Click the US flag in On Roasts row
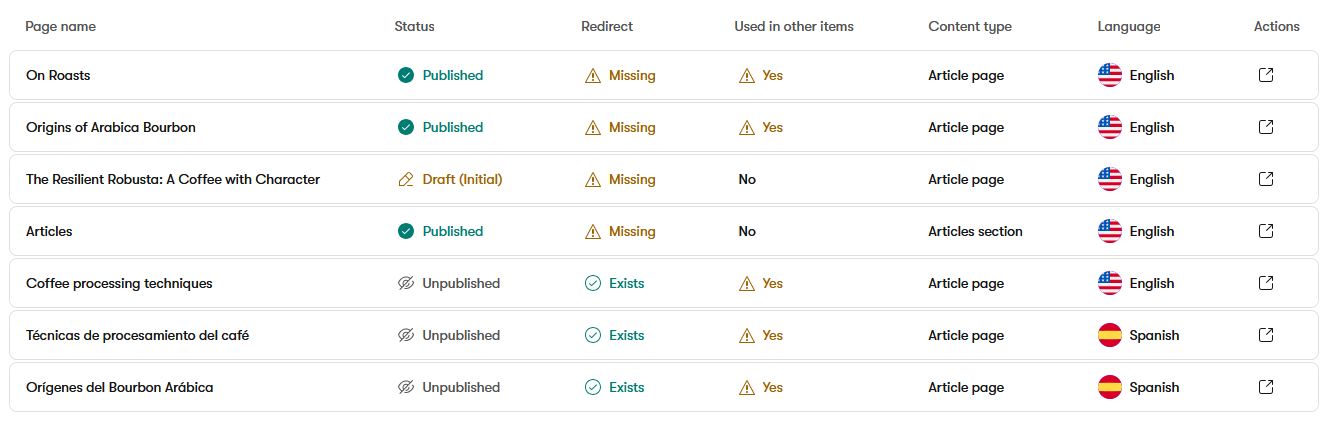This screenshot has height=422, width=1334. [x=1110, y=75]
